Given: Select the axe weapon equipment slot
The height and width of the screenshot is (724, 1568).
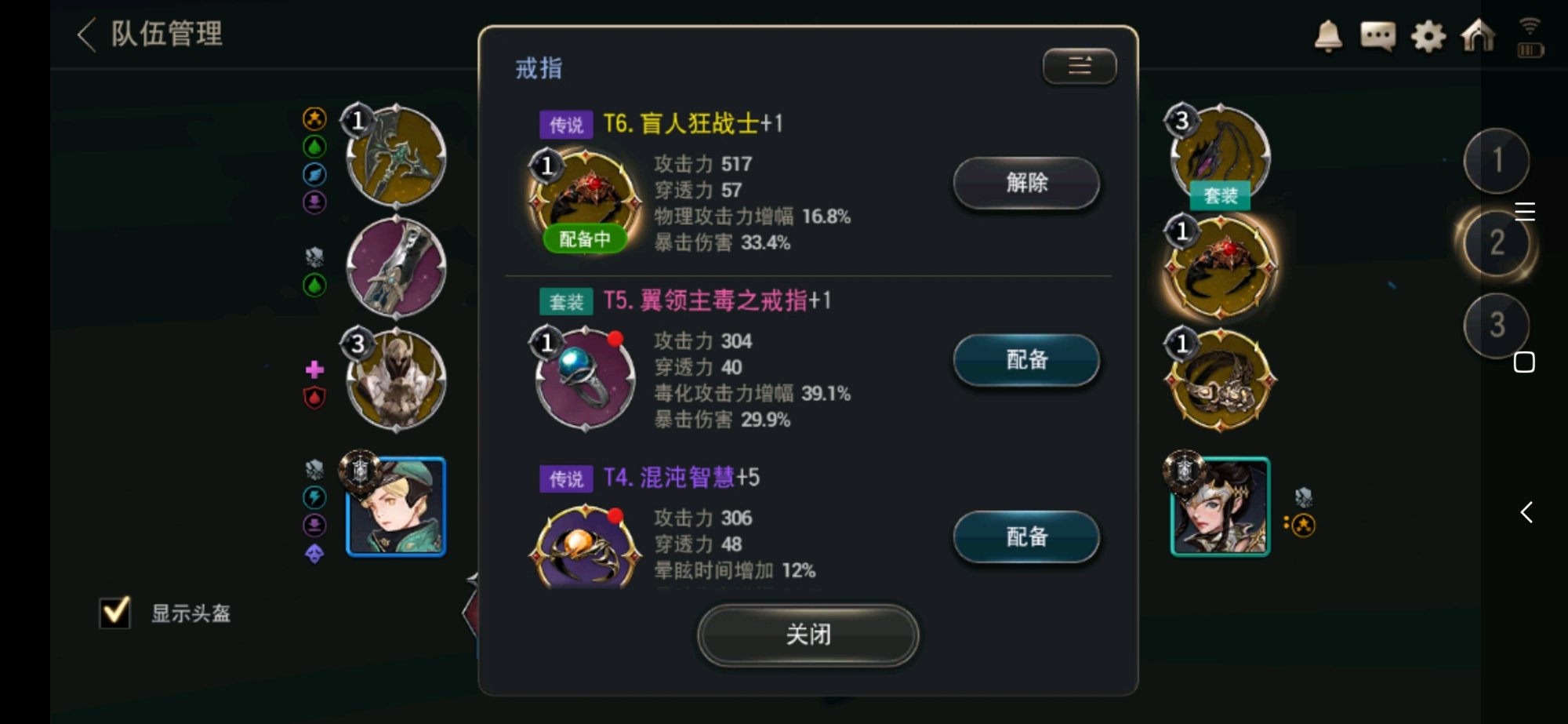Looking at the screenshot, I should point(396,156).
